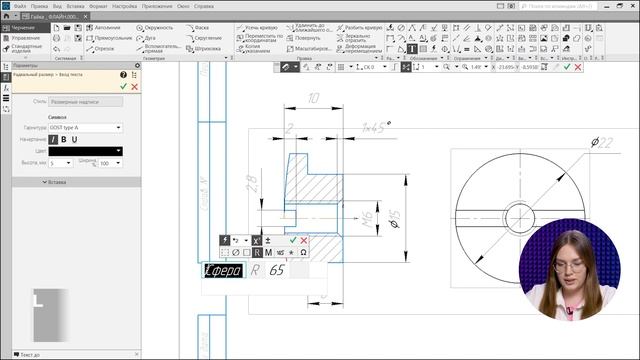Toggle the lightning auto-create button in popup
Viewport: 640px width, 360px height.
(224, 240)
